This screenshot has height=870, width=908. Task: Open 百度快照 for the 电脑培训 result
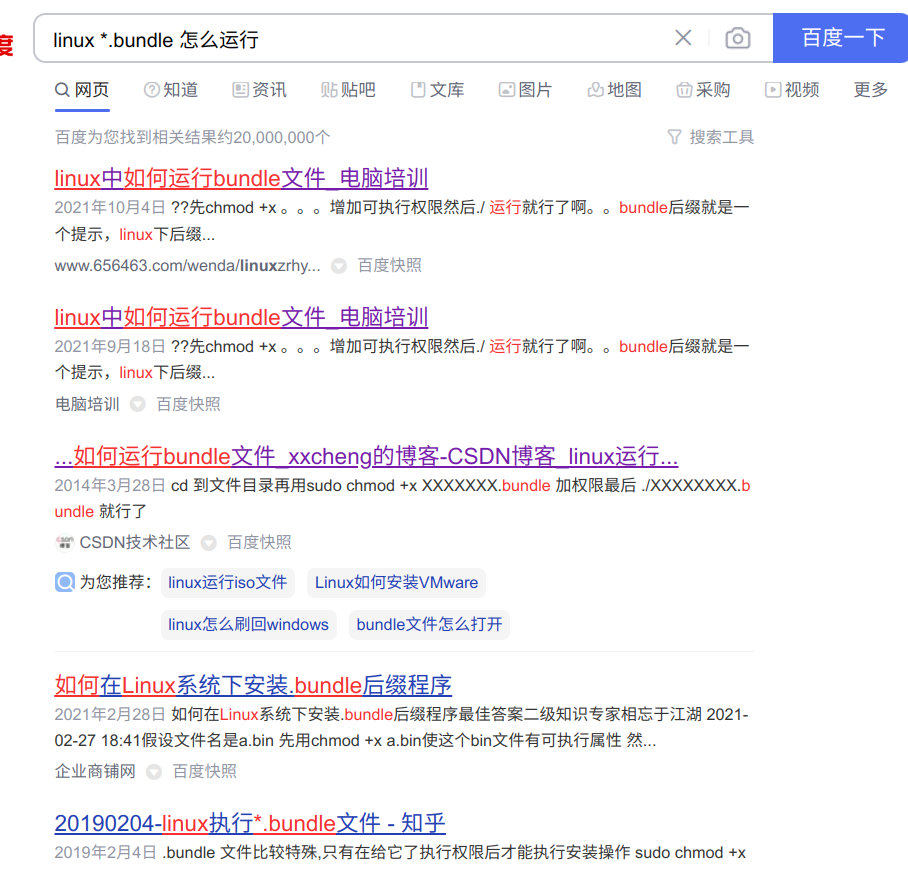click(x=189, y=404)
